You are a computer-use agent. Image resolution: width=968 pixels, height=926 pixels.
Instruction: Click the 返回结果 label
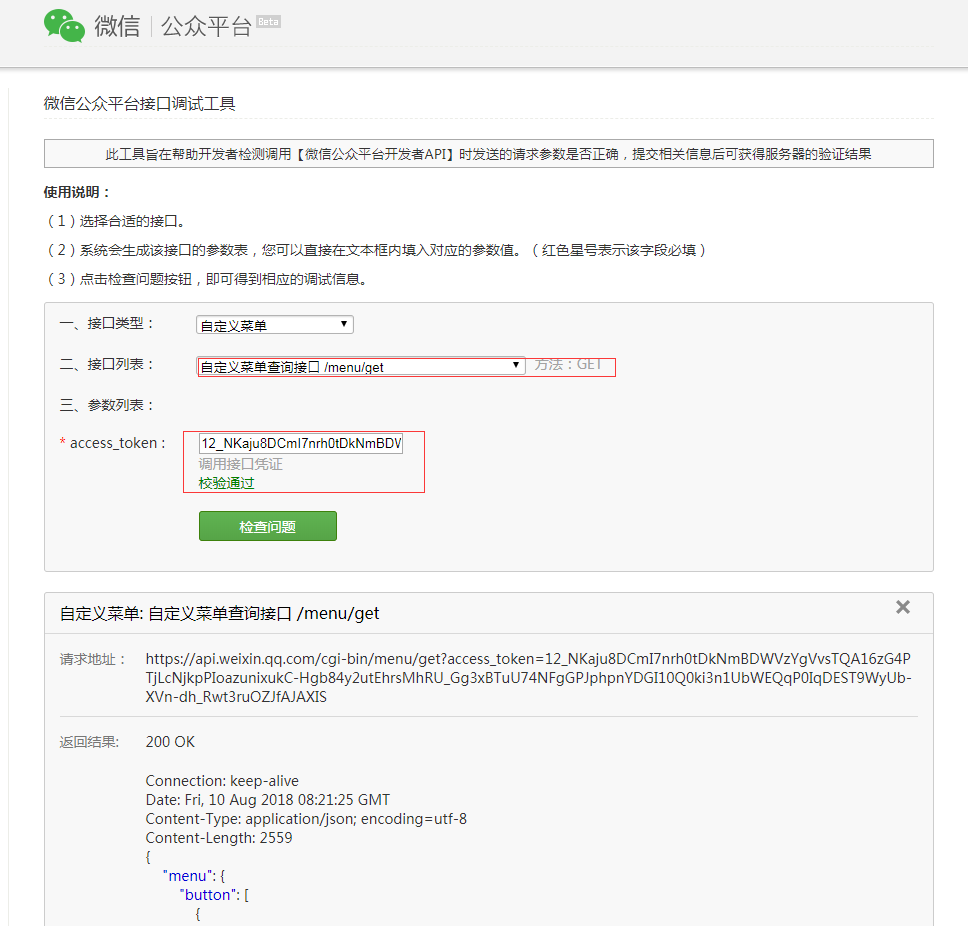89,742
